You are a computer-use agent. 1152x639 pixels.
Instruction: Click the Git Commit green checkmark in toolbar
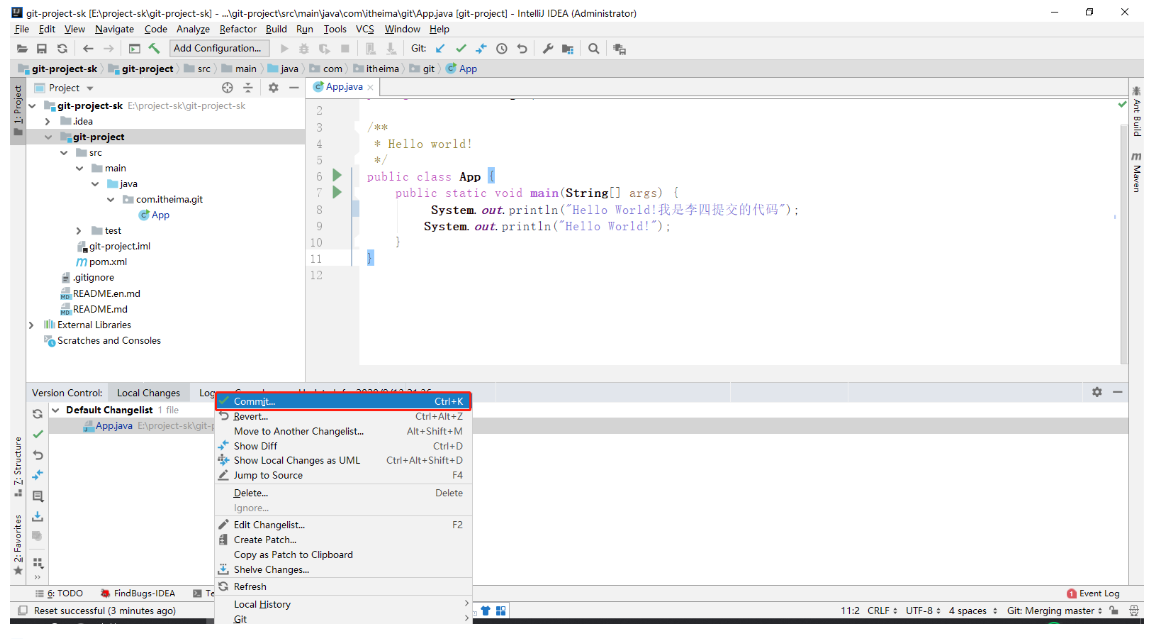[461, 48]
